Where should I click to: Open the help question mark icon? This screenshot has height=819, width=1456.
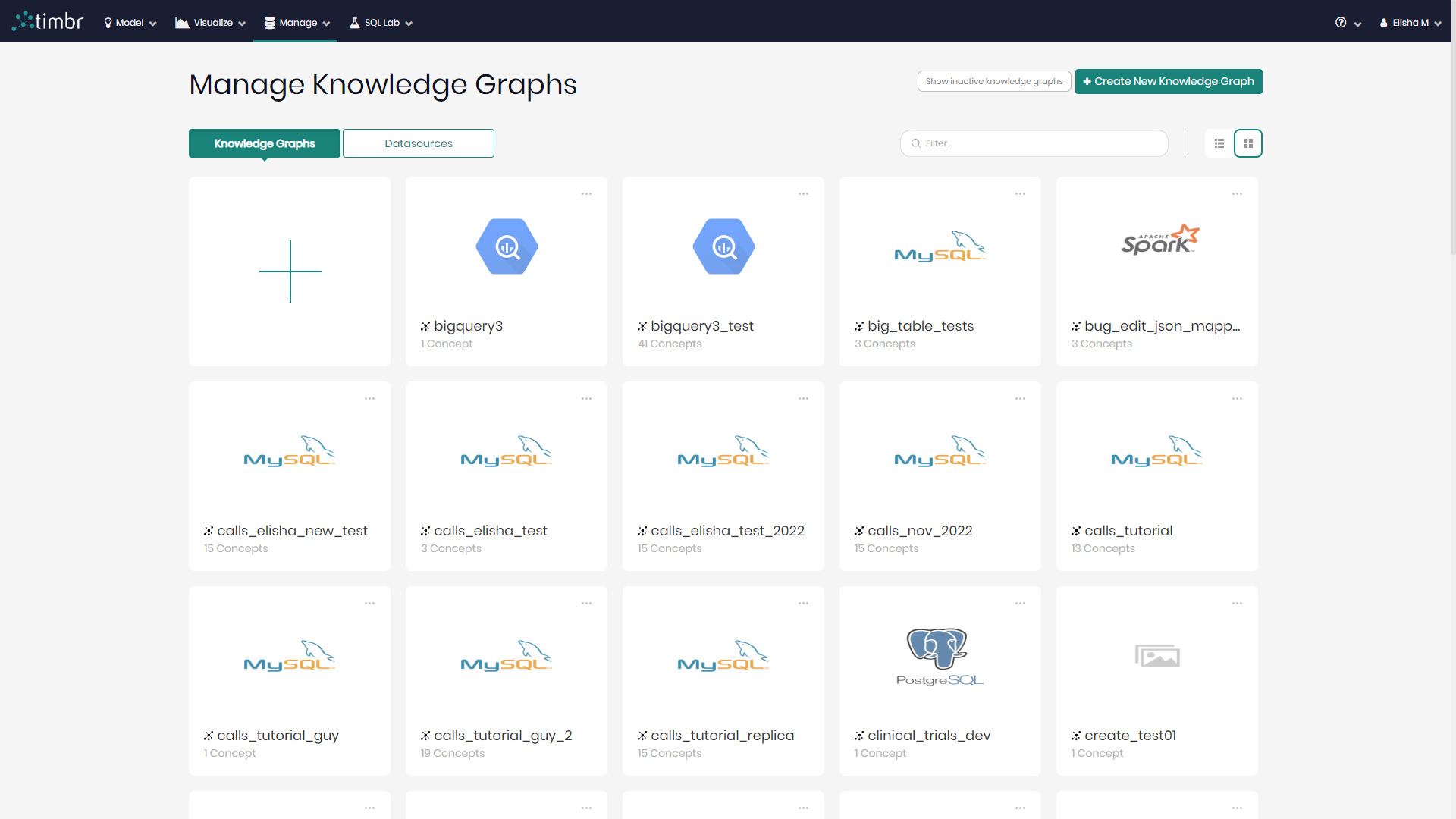tap(1341, 22)
